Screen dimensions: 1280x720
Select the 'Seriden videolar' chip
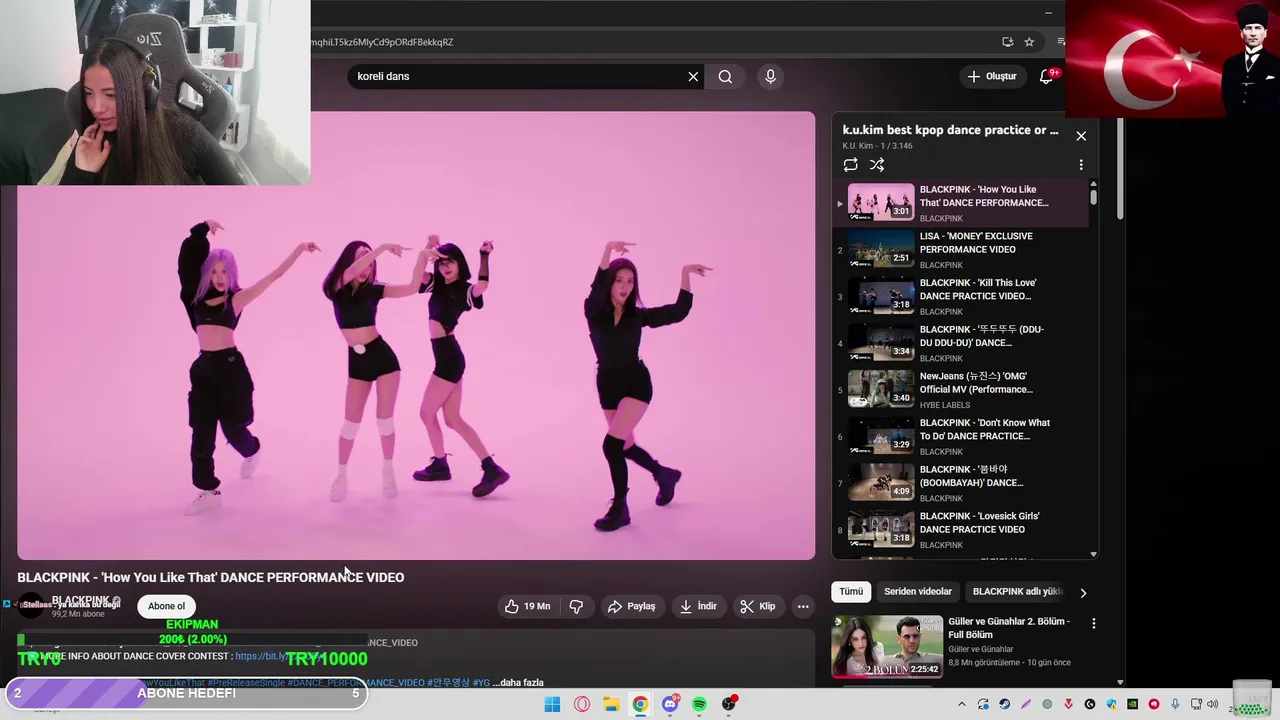pos(918,592)
